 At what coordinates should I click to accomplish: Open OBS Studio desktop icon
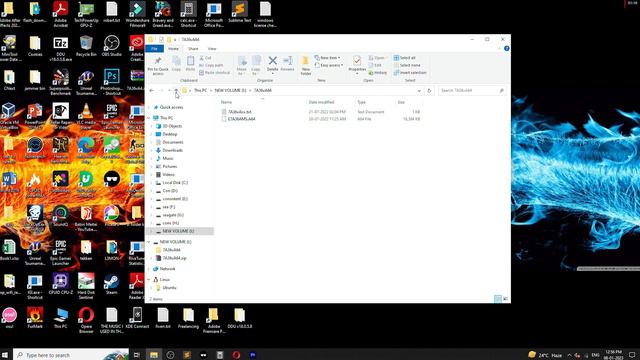[111, 46]
